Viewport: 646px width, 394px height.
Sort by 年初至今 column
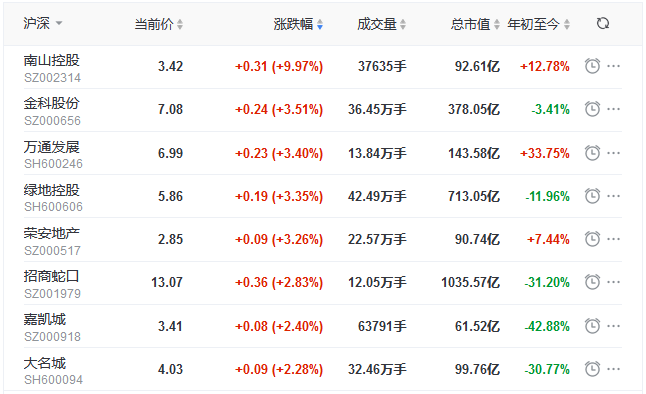[538, 24]
